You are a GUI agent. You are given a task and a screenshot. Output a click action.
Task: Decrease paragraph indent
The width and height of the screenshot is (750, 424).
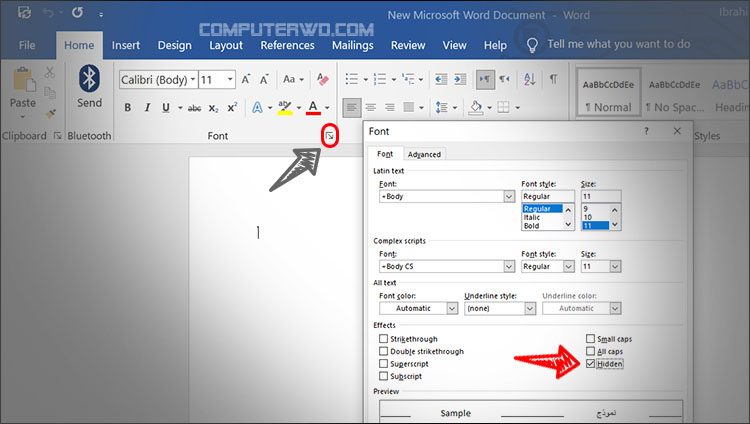click(x=441, y=79)
